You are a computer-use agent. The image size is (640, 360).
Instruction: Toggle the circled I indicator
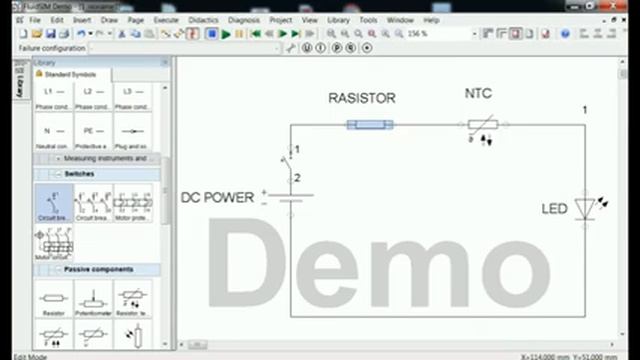(321, 48)
